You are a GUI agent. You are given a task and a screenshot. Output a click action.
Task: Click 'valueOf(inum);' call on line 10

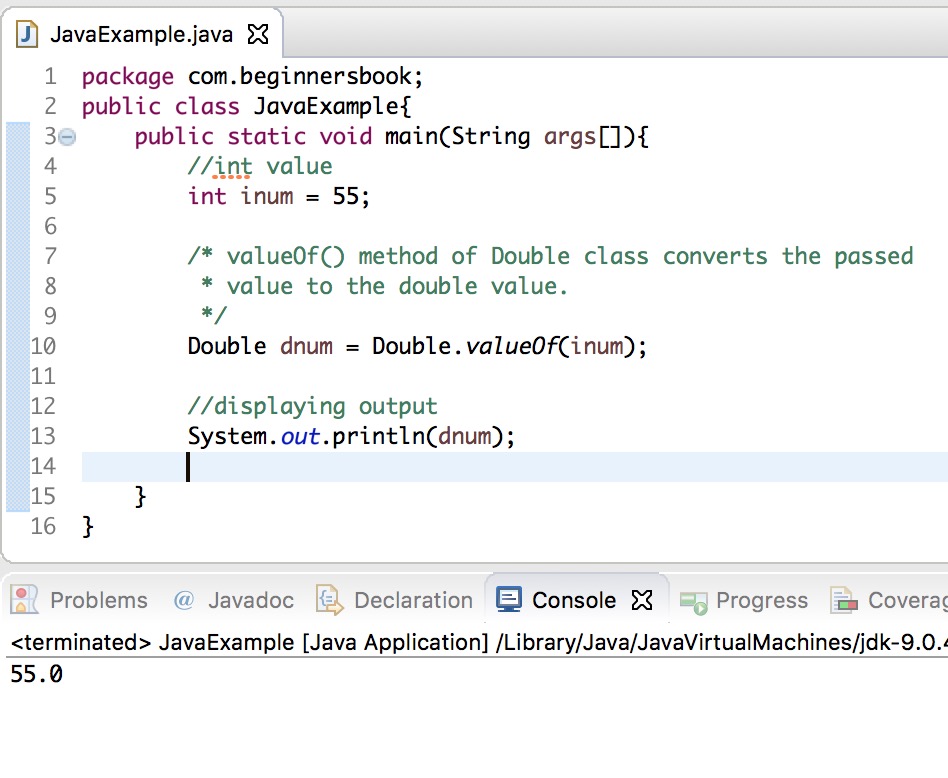click(x=556, y=346)
